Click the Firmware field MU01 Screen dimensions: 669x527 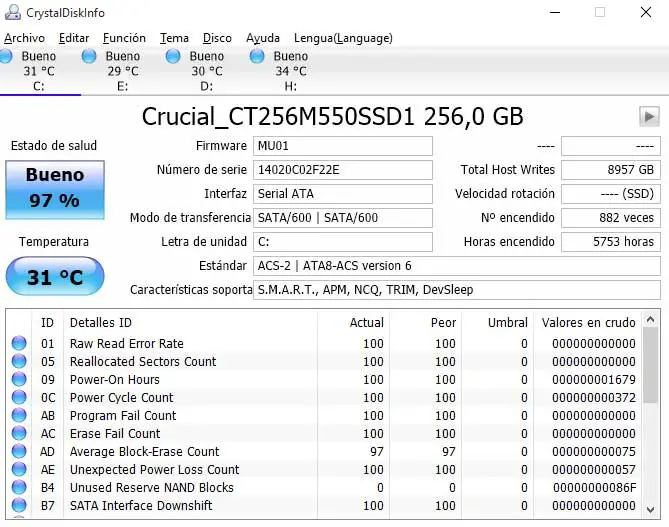tap(343, 146)
